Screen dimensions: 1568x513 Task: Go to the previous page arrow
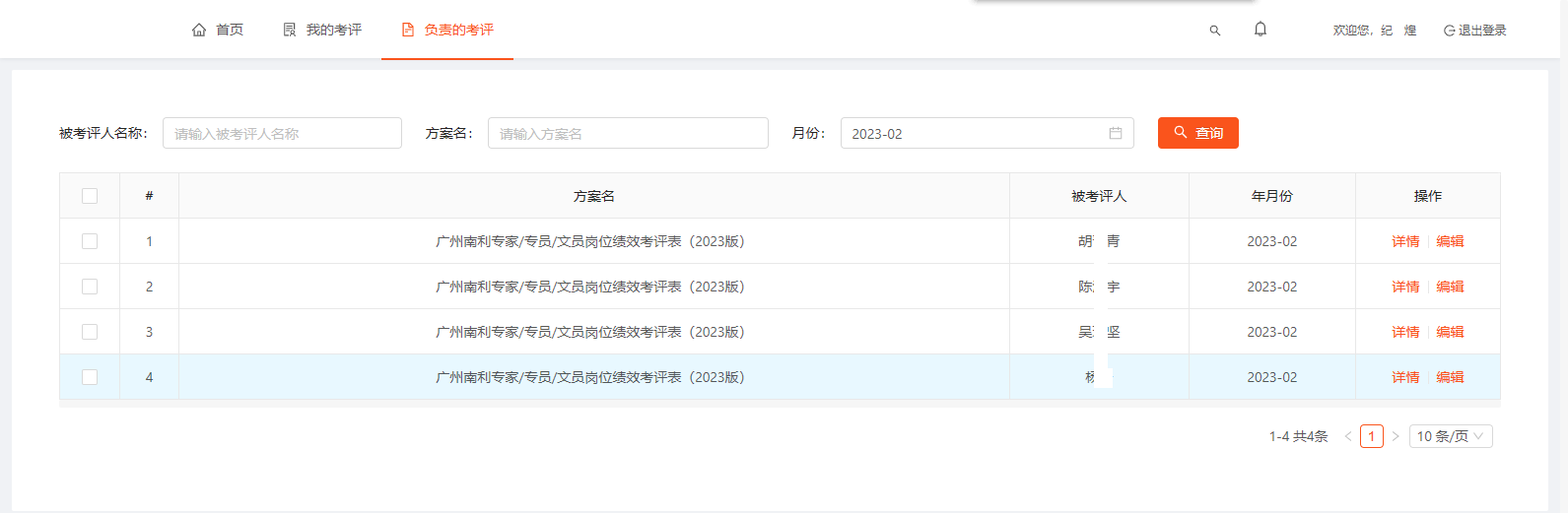pos(1347,436)
